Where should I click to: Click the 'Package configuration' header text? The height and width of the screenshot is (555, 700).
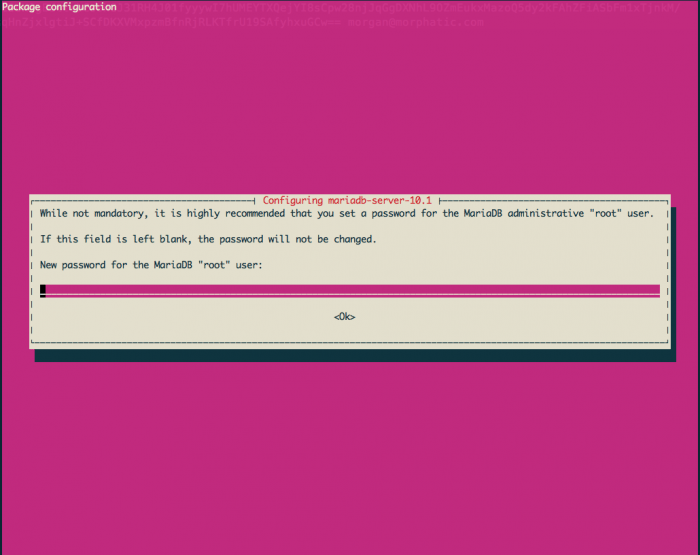tap(59, 7)
